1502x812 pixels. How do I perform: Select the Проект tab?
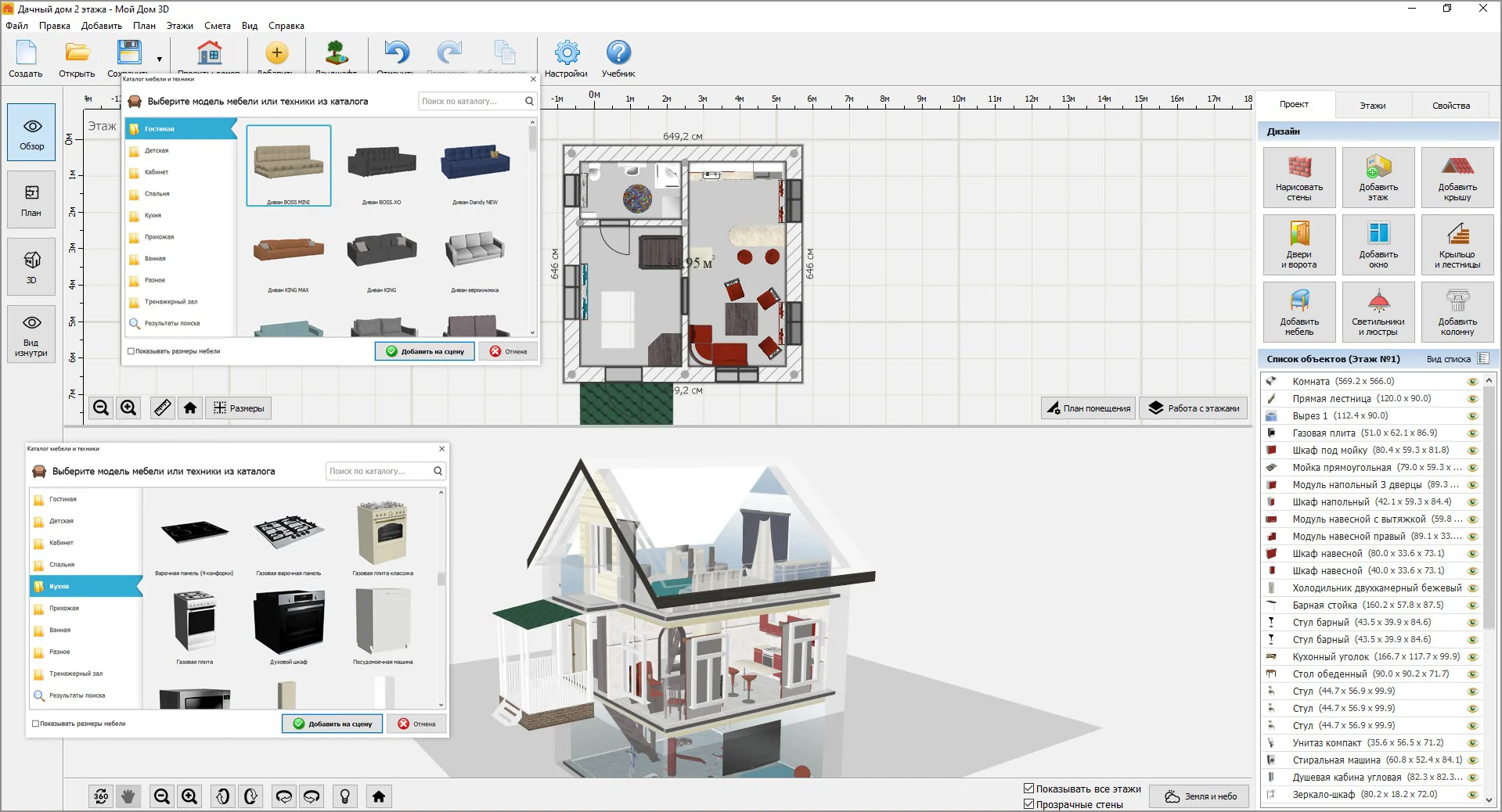click(x=1295, y=105)
